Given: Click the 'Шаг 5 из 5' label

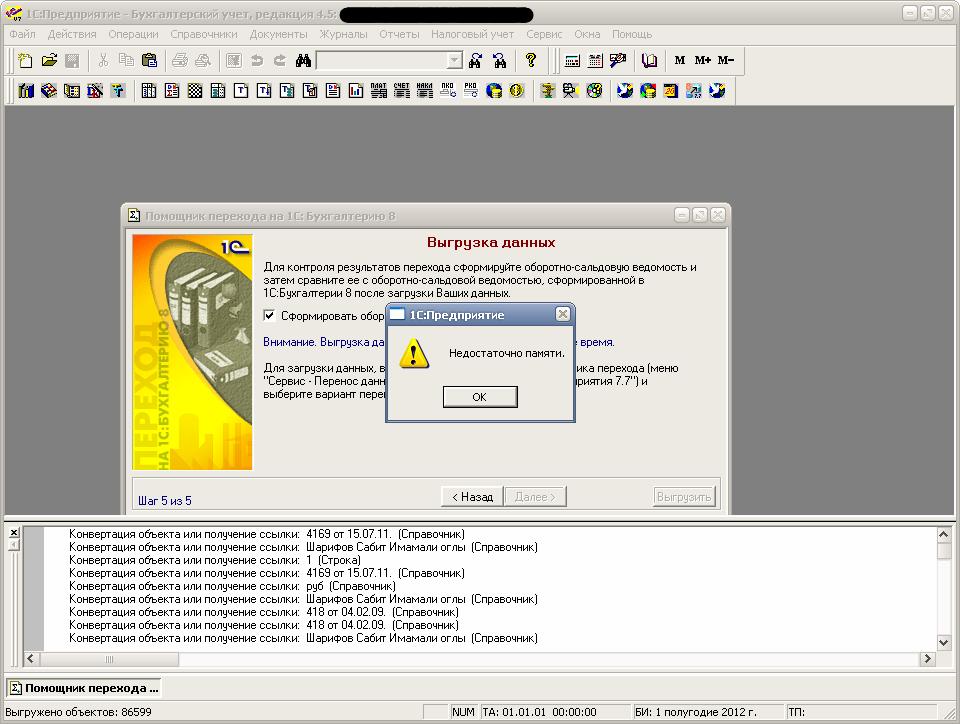Looking at the screenshot, I should click(165, 501).
